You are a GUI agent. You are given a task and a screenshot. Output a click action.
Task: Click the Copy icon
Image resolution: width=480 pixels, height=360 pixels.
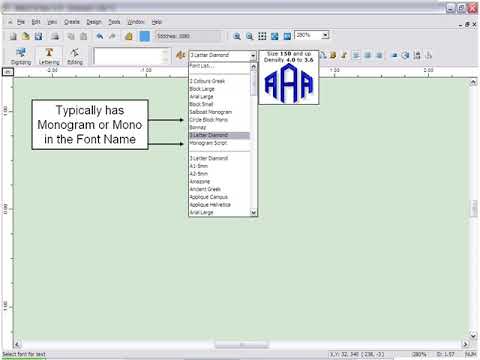pos(71,36)
